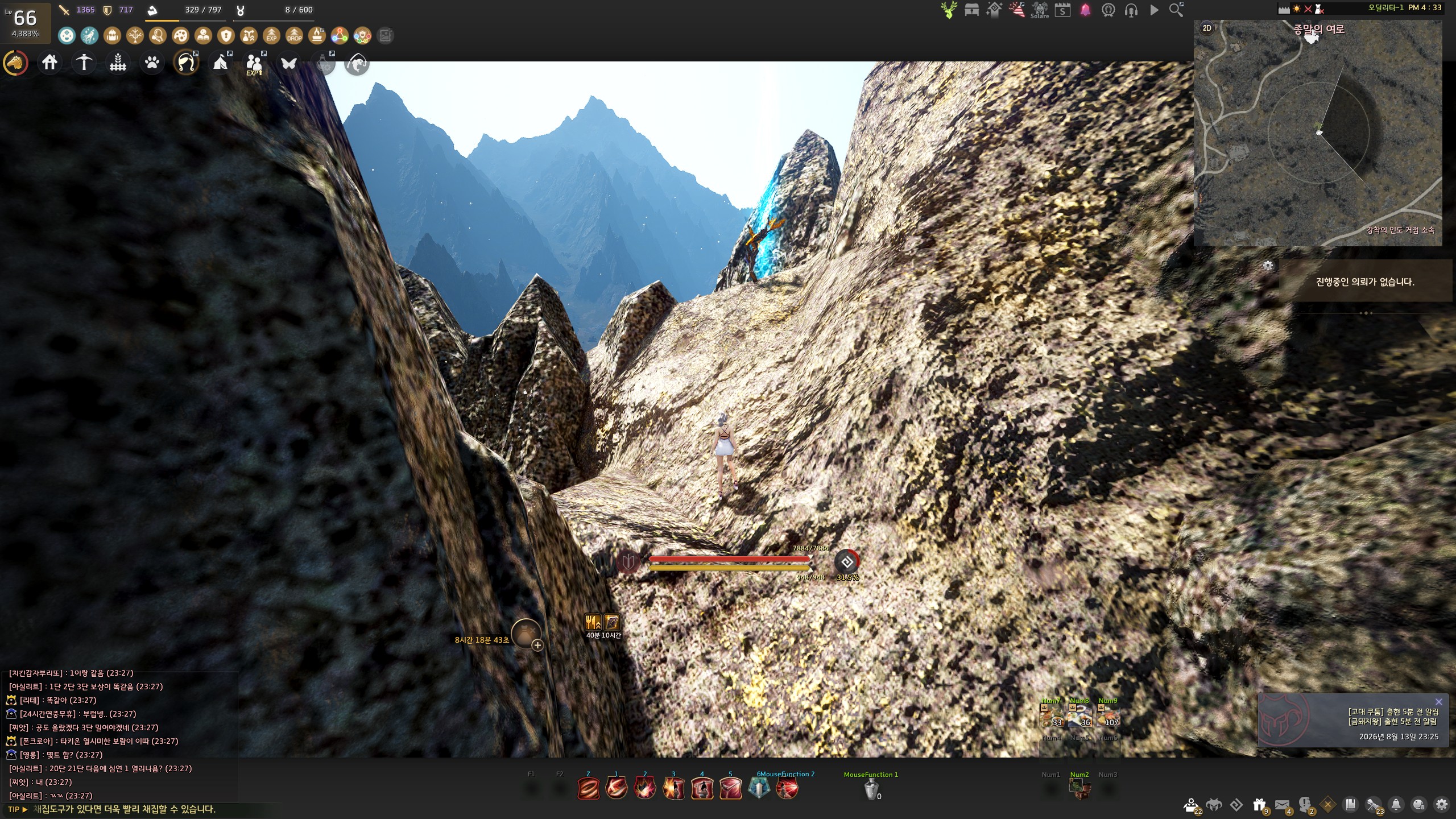Click the colored triangle nodes buff icon
1456x819 pixels.
click(340, 36)
